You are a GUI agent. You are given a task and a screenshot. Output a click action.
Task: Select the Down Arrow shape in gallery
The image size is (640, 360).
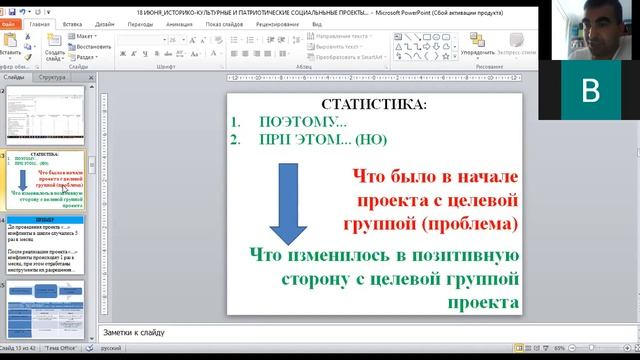point(436,47)
